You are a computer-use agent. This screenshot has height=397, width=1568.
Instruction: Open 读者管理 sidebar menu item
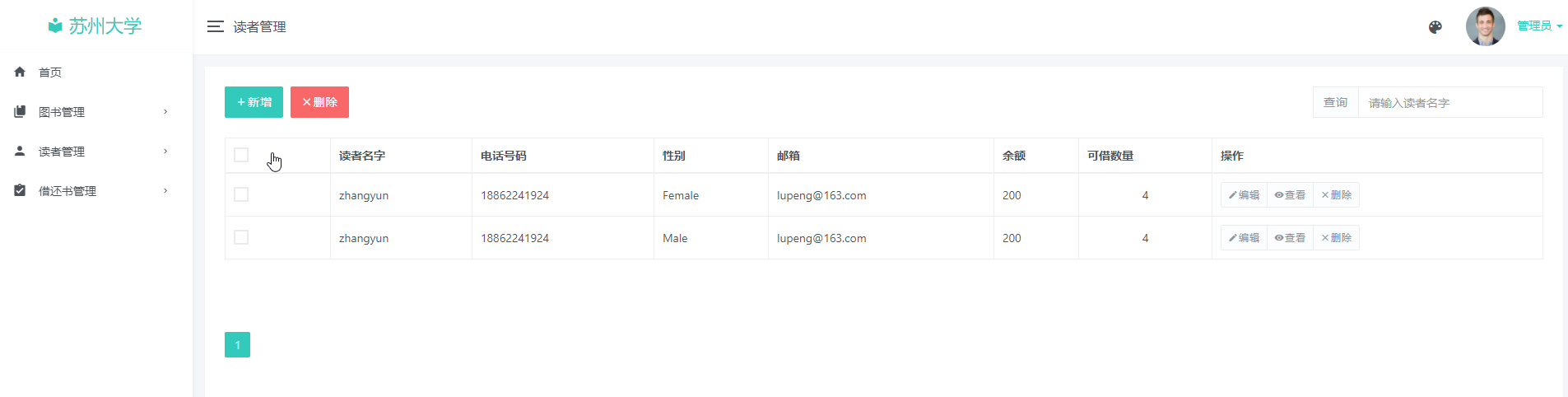62,152
